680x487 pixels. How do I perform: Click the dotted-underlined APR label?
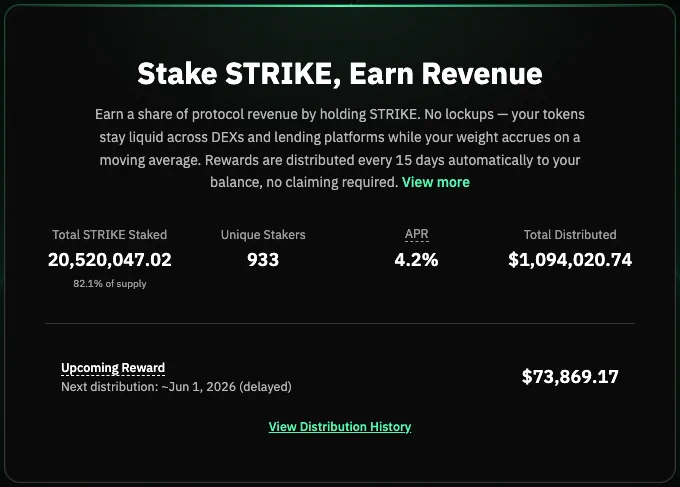pyautogui.click(x=416, y=234)
